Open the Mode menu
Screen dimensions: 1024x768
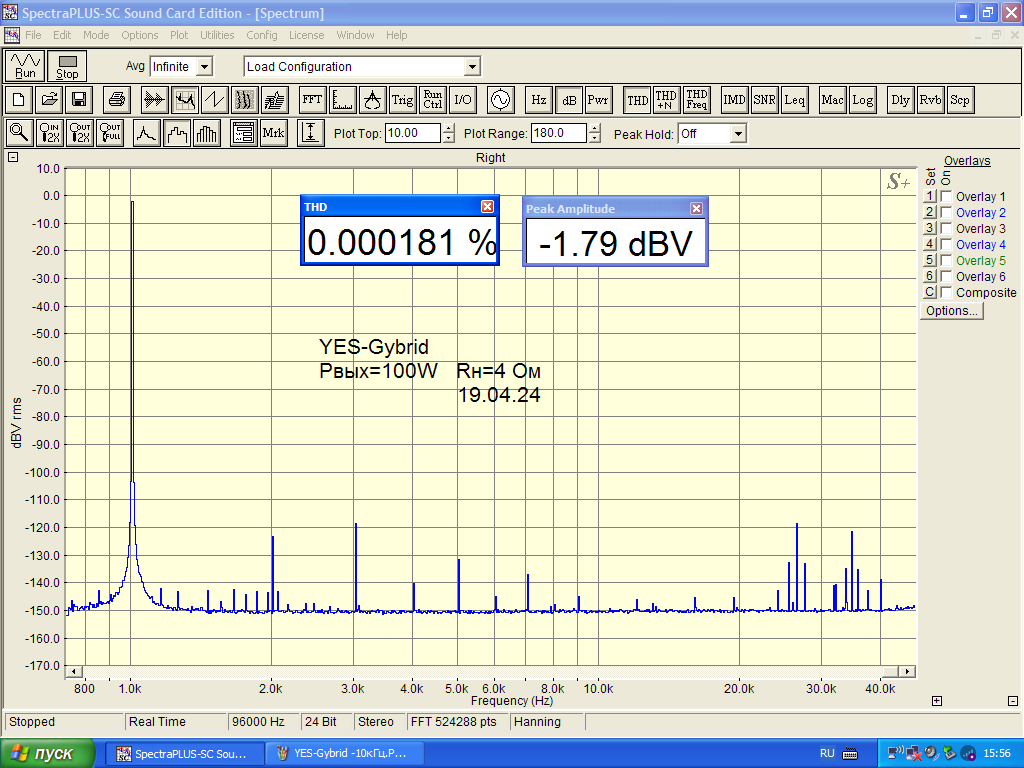pos(96,35)
